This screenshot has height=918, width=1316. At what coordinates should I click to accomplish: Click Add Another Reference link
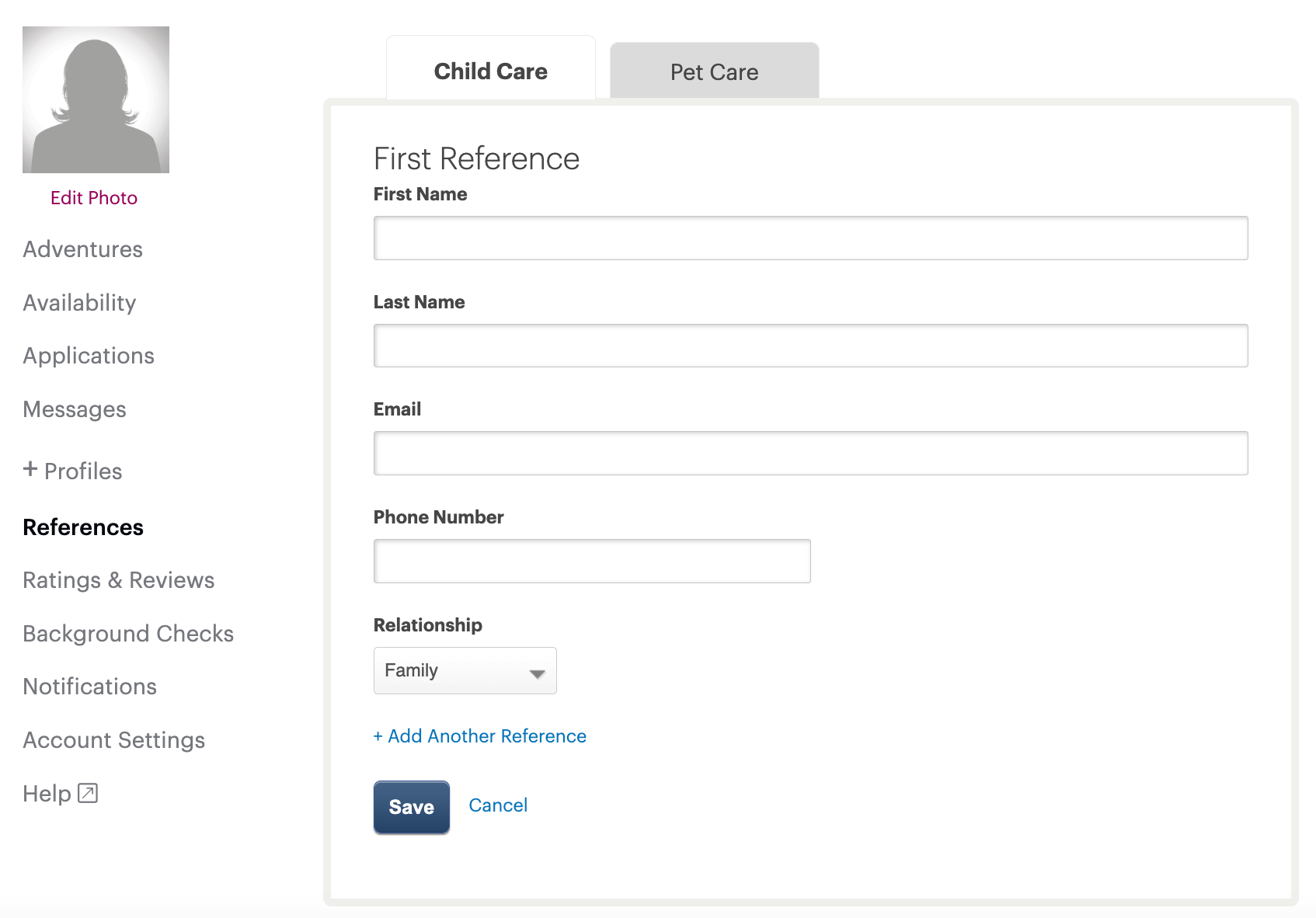click(479, 736)
